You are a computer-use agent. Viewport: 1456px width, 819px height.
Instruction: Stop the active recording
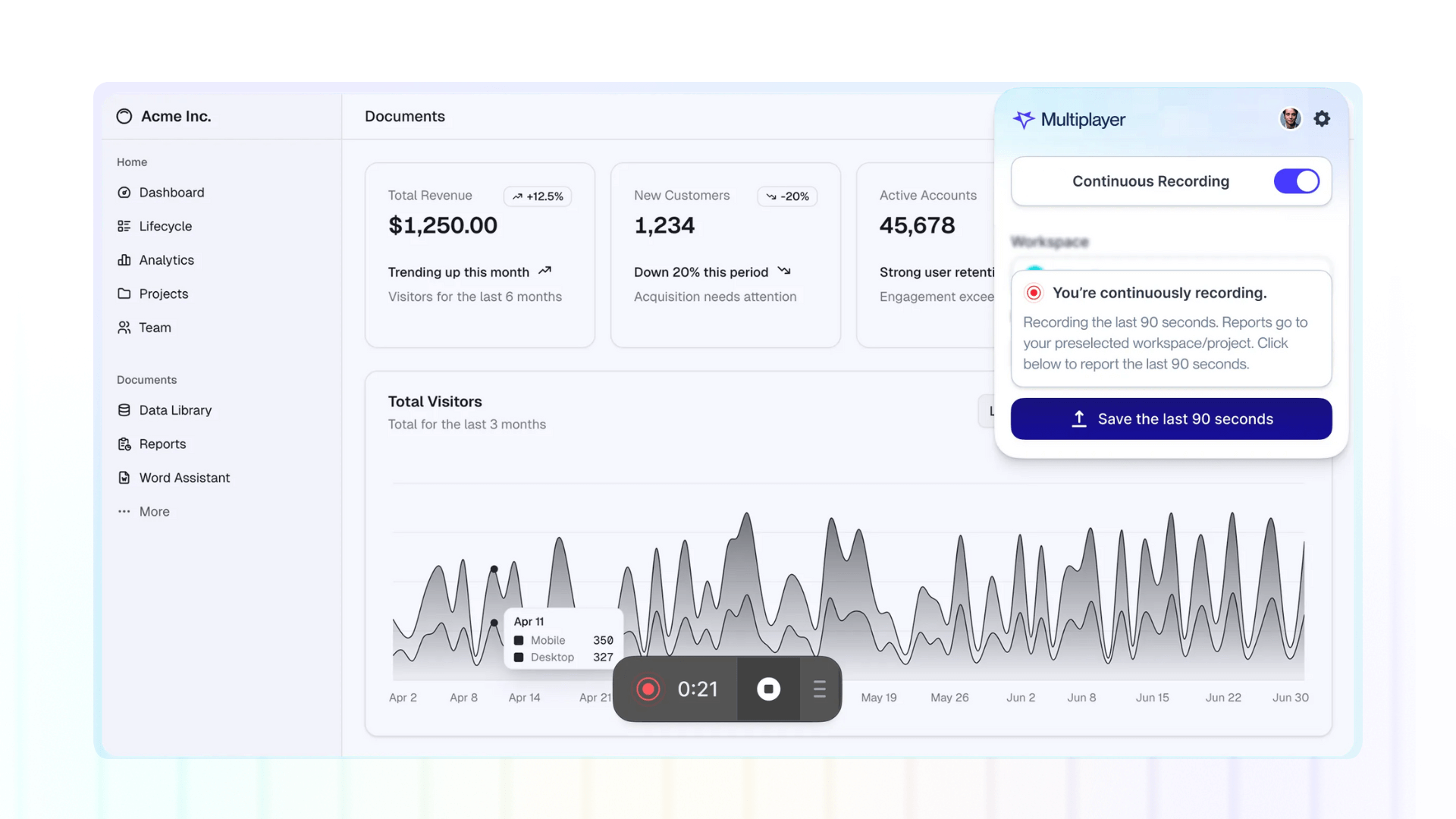point(769,689)
